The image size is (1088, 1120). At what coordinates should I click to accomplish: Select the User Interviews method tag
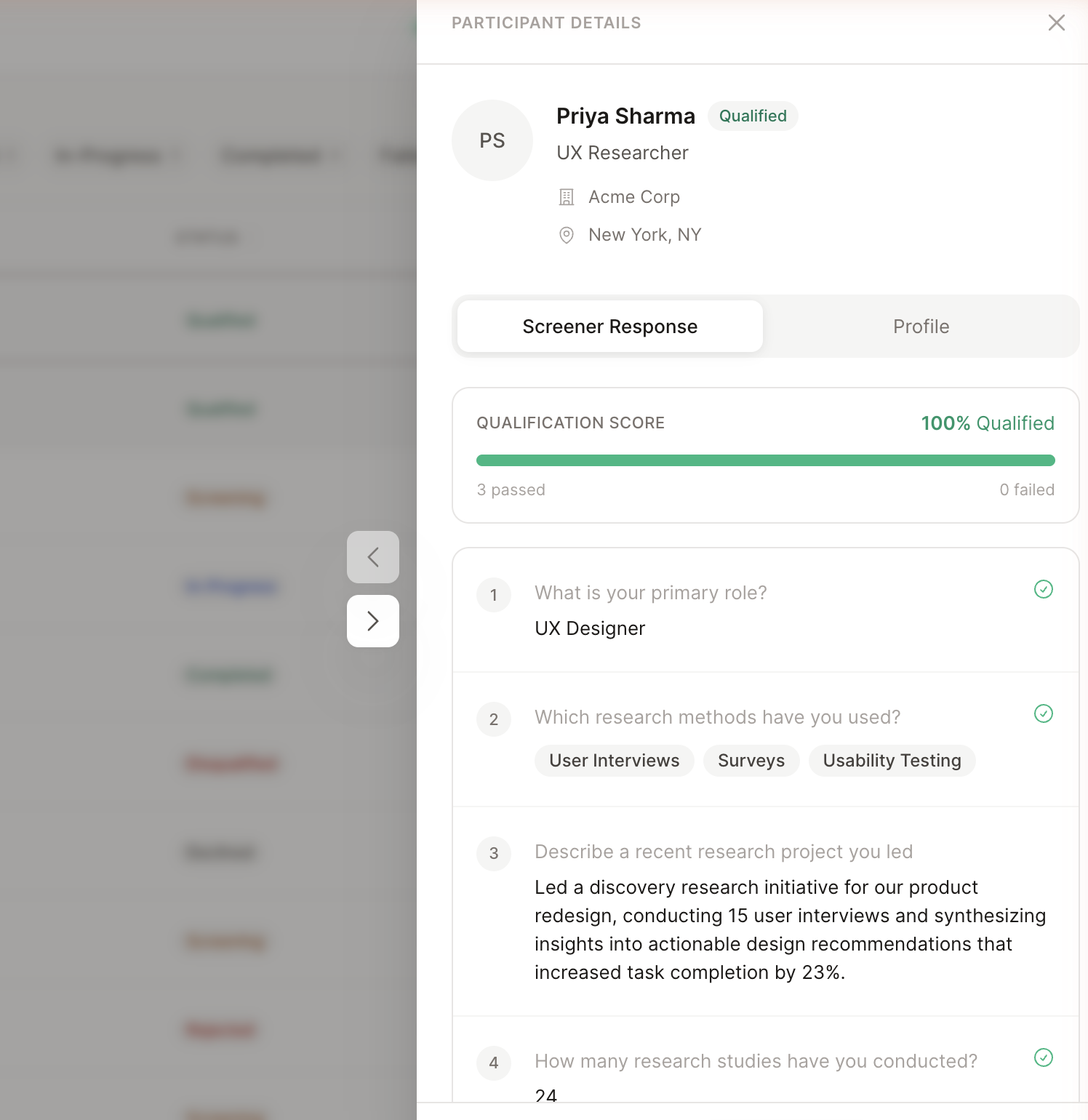coord(614,760)
